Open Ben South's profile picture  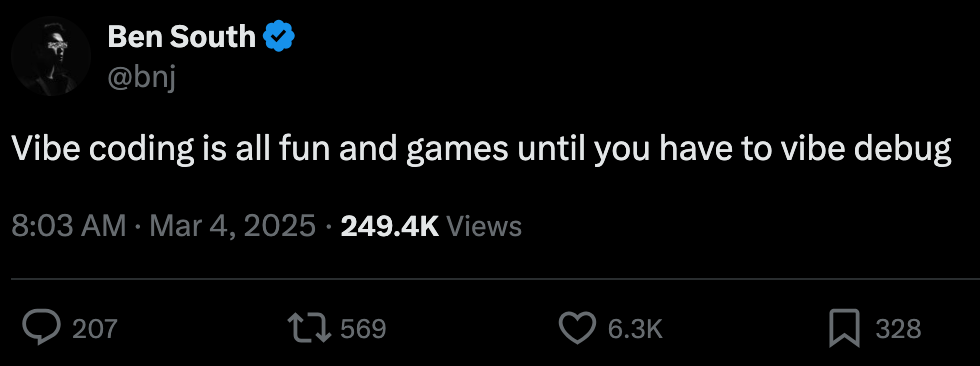51,56
